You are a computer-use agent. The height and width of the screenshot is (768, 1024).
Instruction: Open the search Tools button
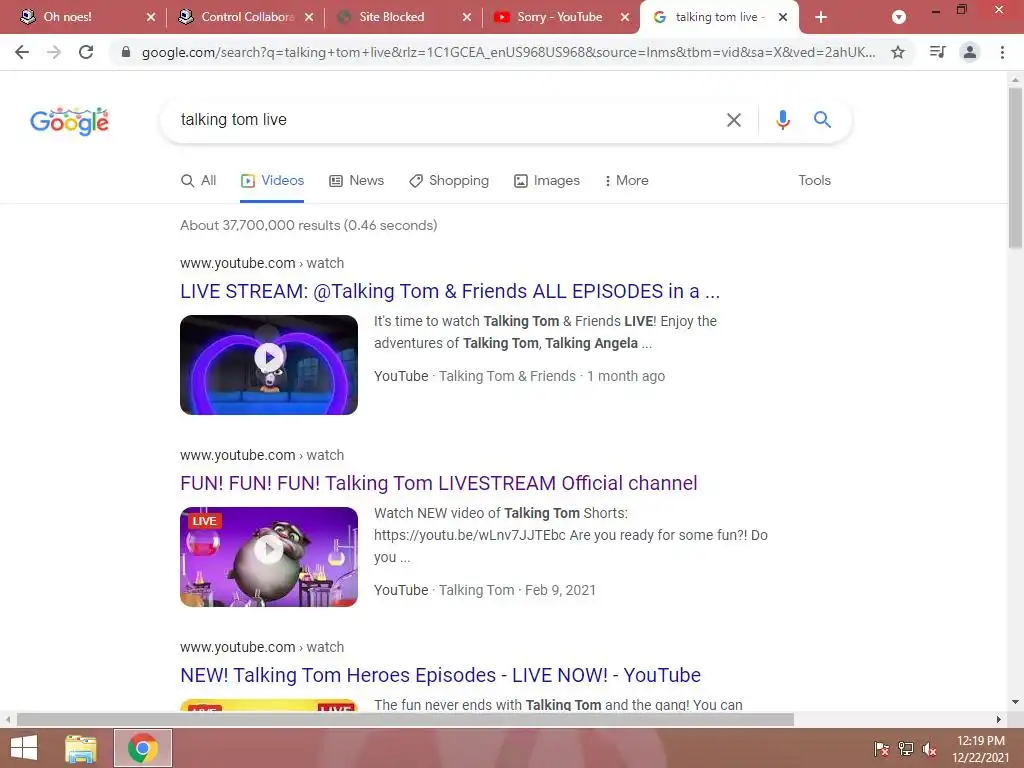[x=814, y=181]
